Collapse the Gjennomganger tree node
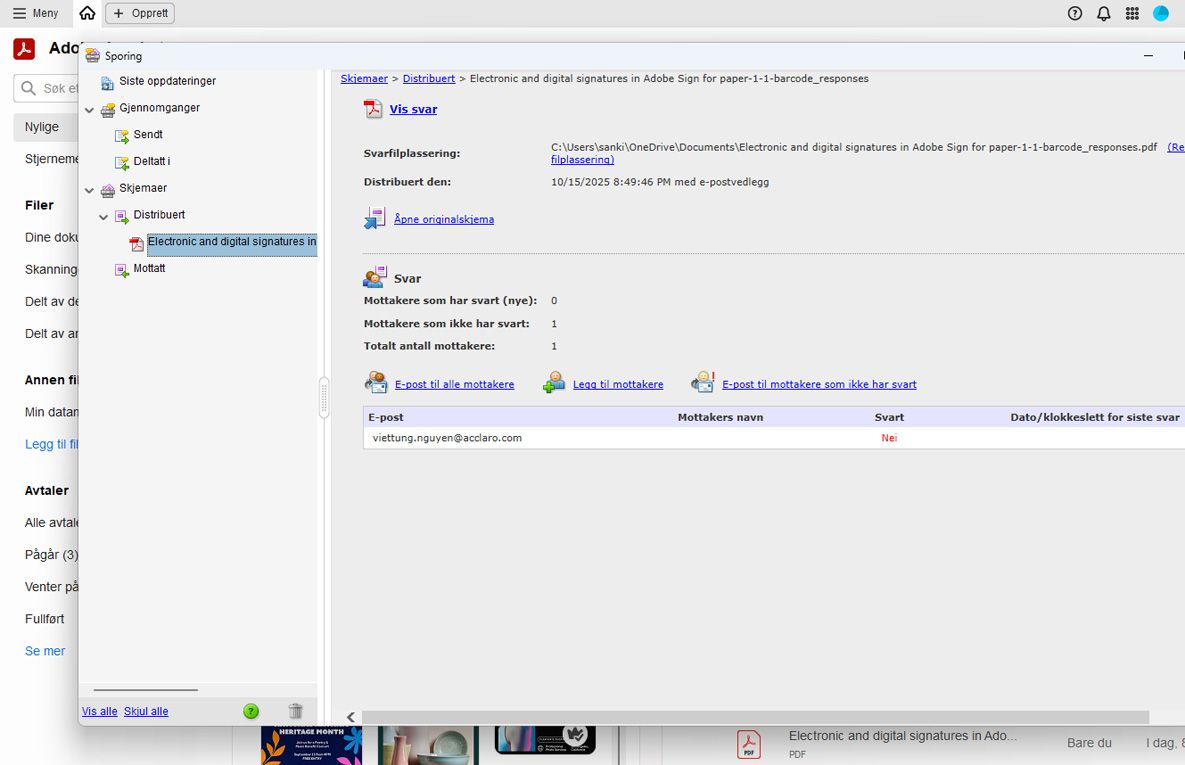 click(89, 110)
